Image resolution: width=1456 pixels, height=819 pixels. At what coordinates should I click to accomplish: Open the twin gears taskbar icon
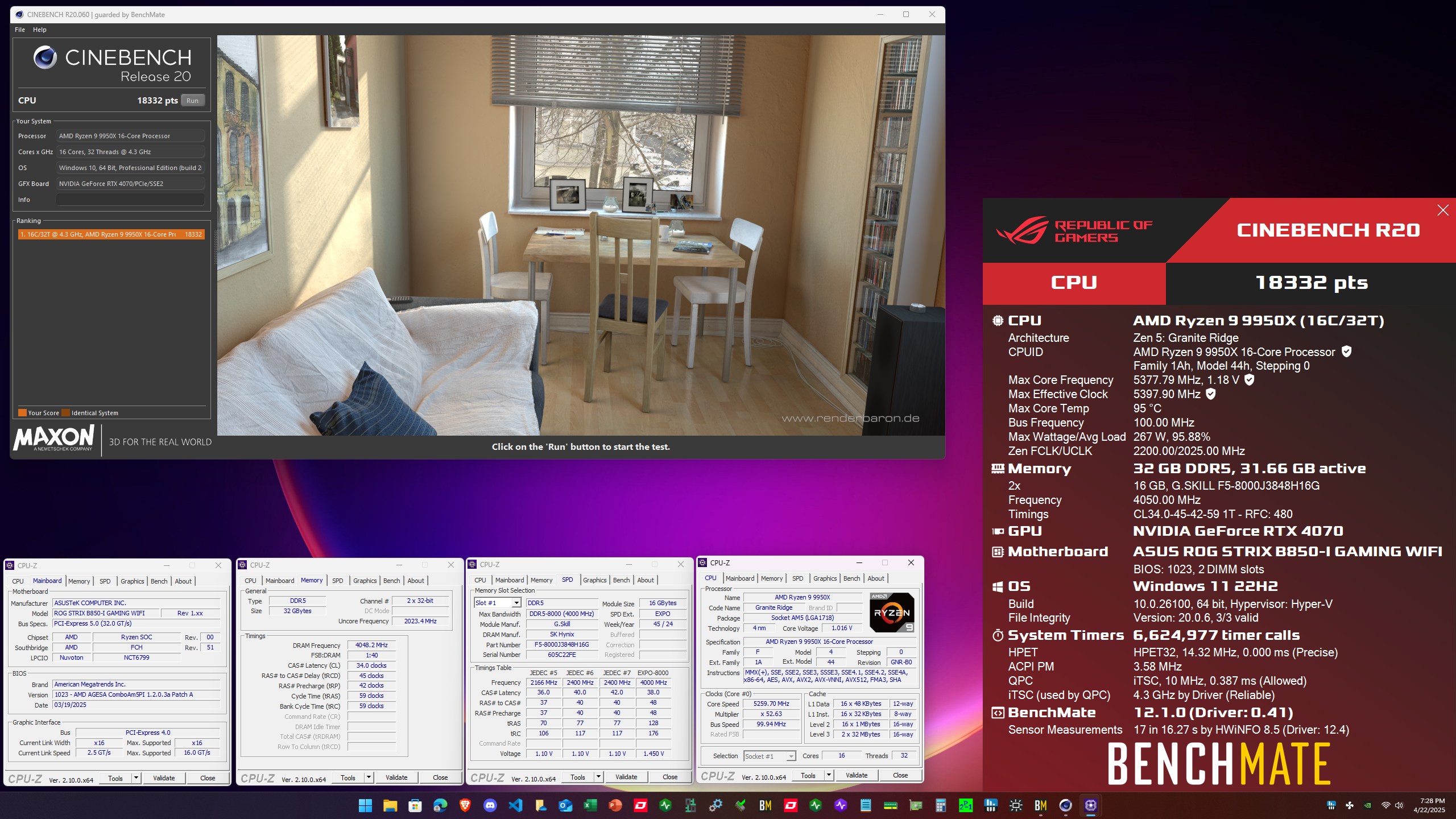[715, 805]
